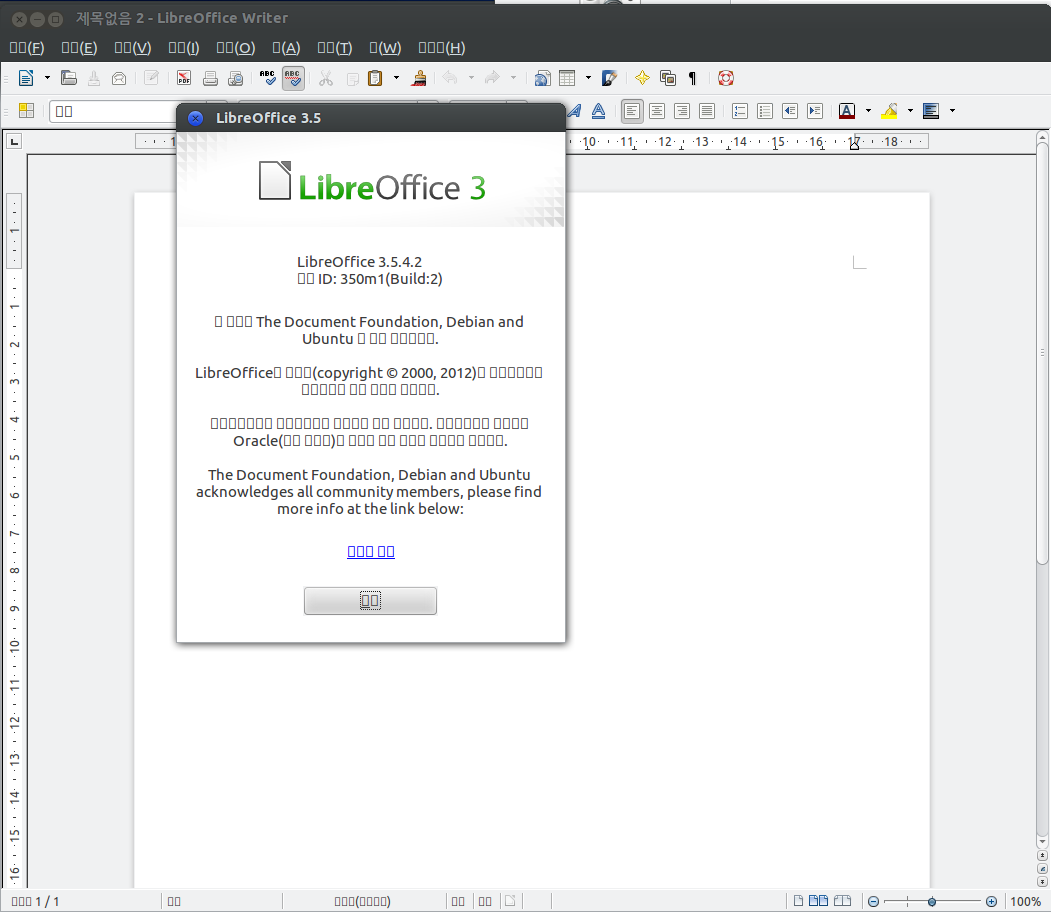The width and height of the screenshot is (1051, 912).
Task: Expand the New document dropdown arrow
Action: (47, 78)
